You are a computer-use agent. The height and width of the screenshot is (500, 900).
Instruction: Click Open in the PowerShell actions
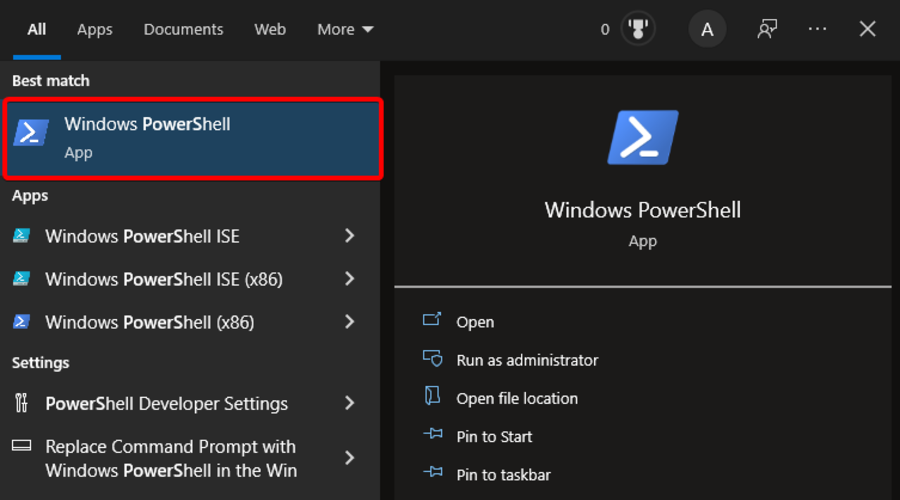pyautogui.click(x=475, y=322)
